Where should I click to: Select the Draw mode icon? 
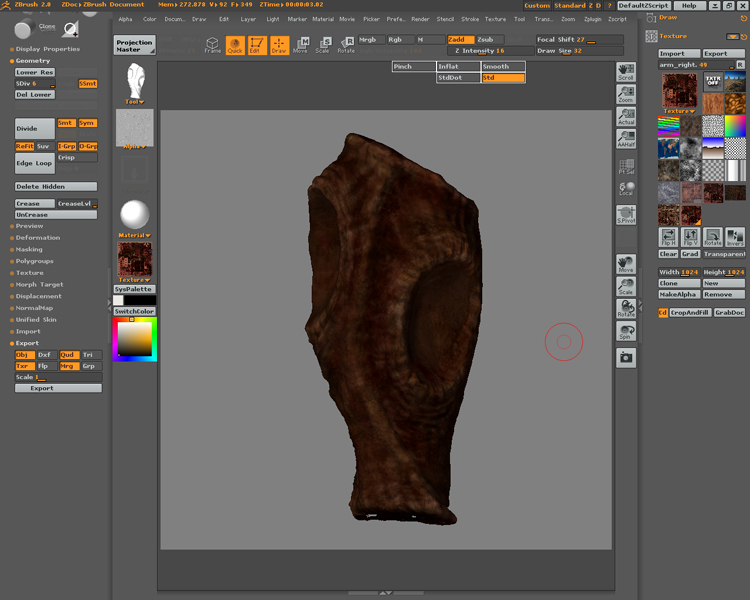point(279,44)
